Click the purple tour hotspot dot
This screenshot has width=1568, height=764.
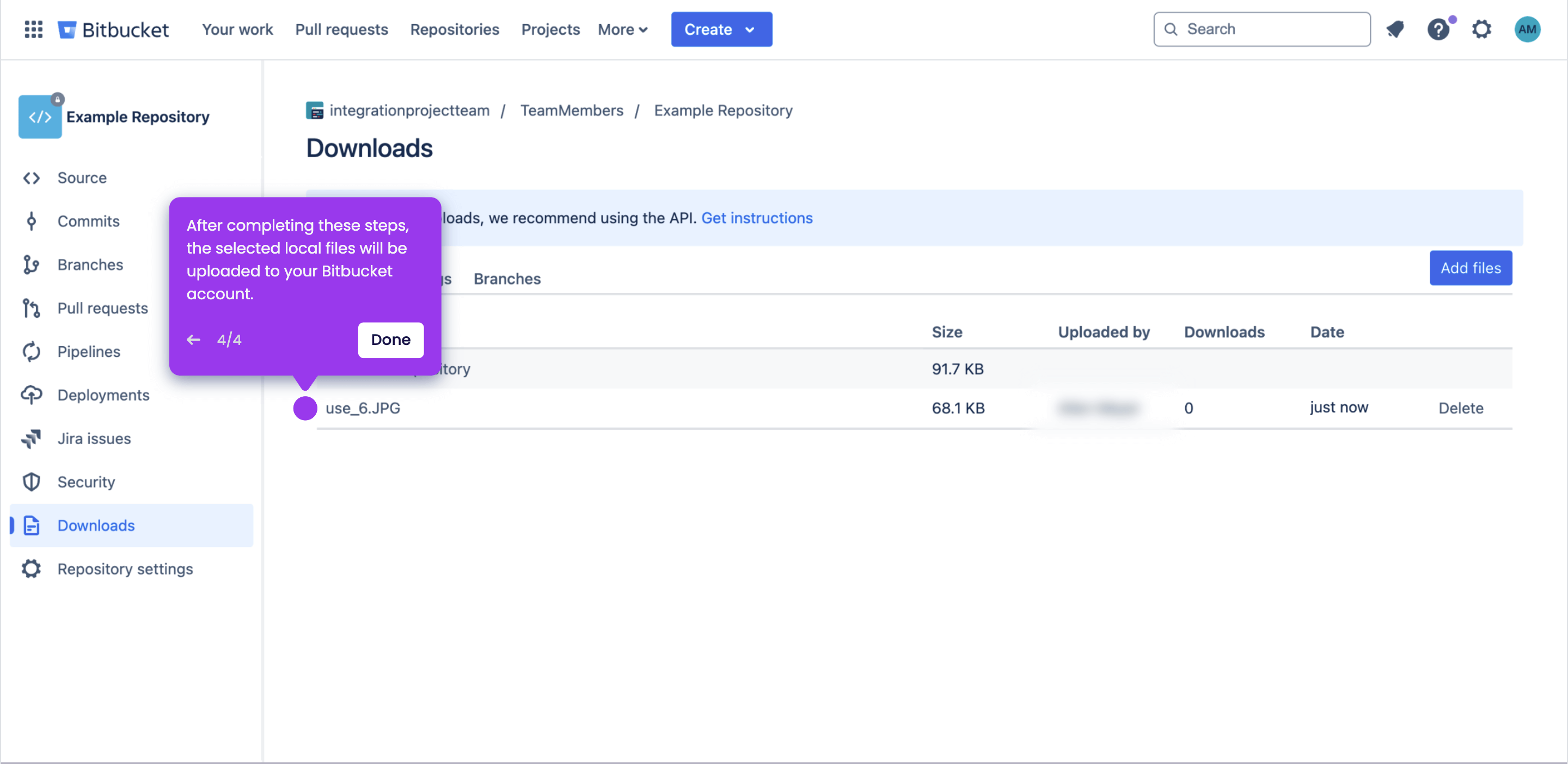[x=305, y=408]
